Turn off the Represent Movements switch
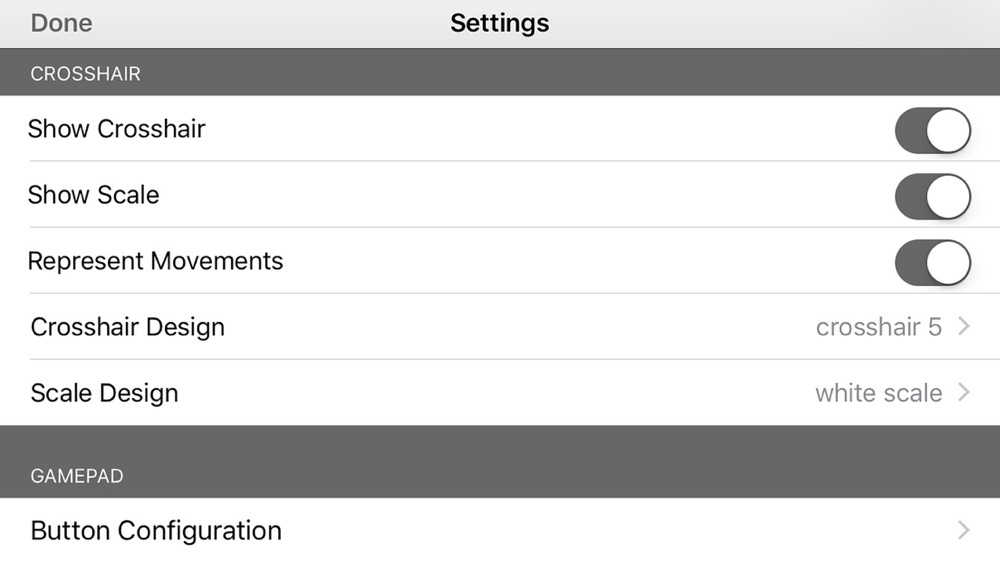The image size is (1000, 563). (933, 263)
